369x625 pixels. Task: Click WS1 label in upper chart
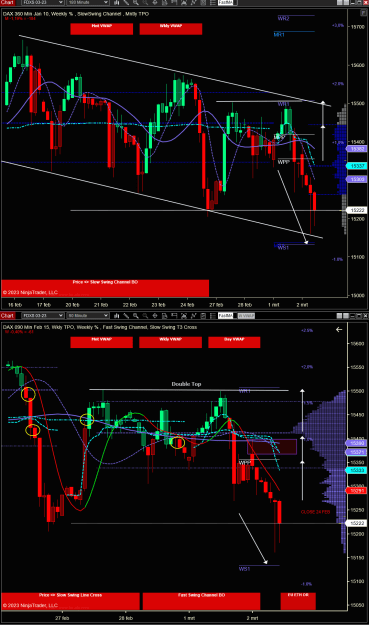click(283, 248)
